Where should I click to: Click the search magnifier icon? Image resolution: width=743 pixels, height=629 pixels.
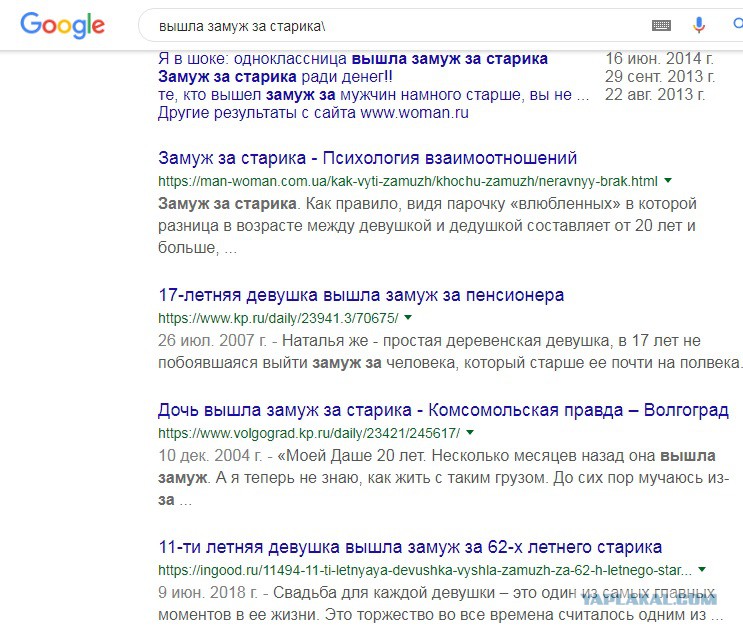(738, 24)
